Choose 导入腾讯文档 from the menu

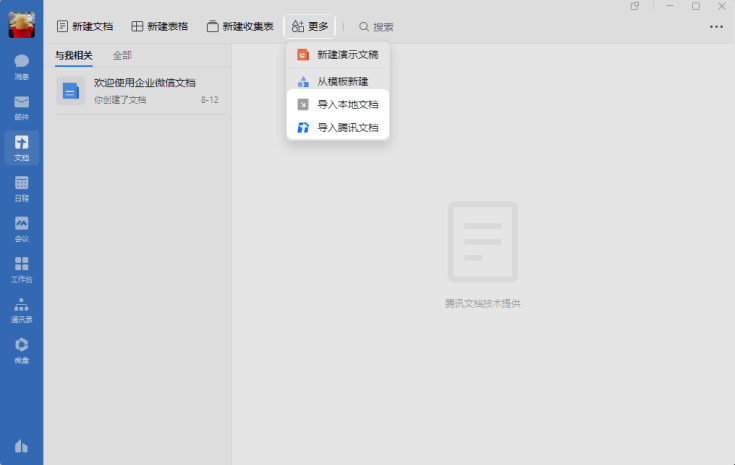click(x=338, y=128)
